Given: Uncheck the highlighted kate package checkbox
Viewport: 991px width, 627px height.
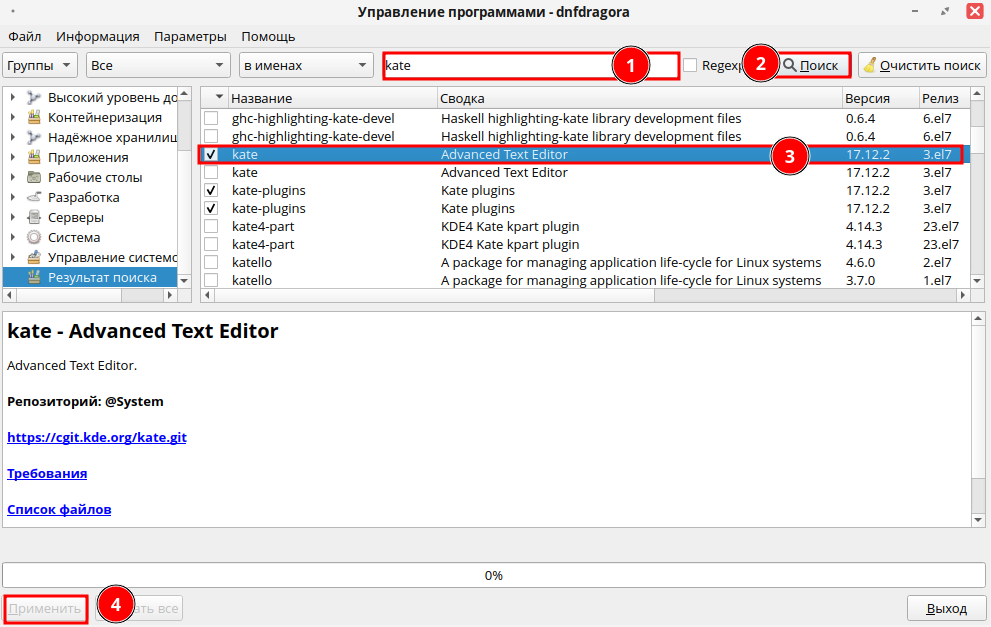Looking at the screenshot, I should click(211, 155).
